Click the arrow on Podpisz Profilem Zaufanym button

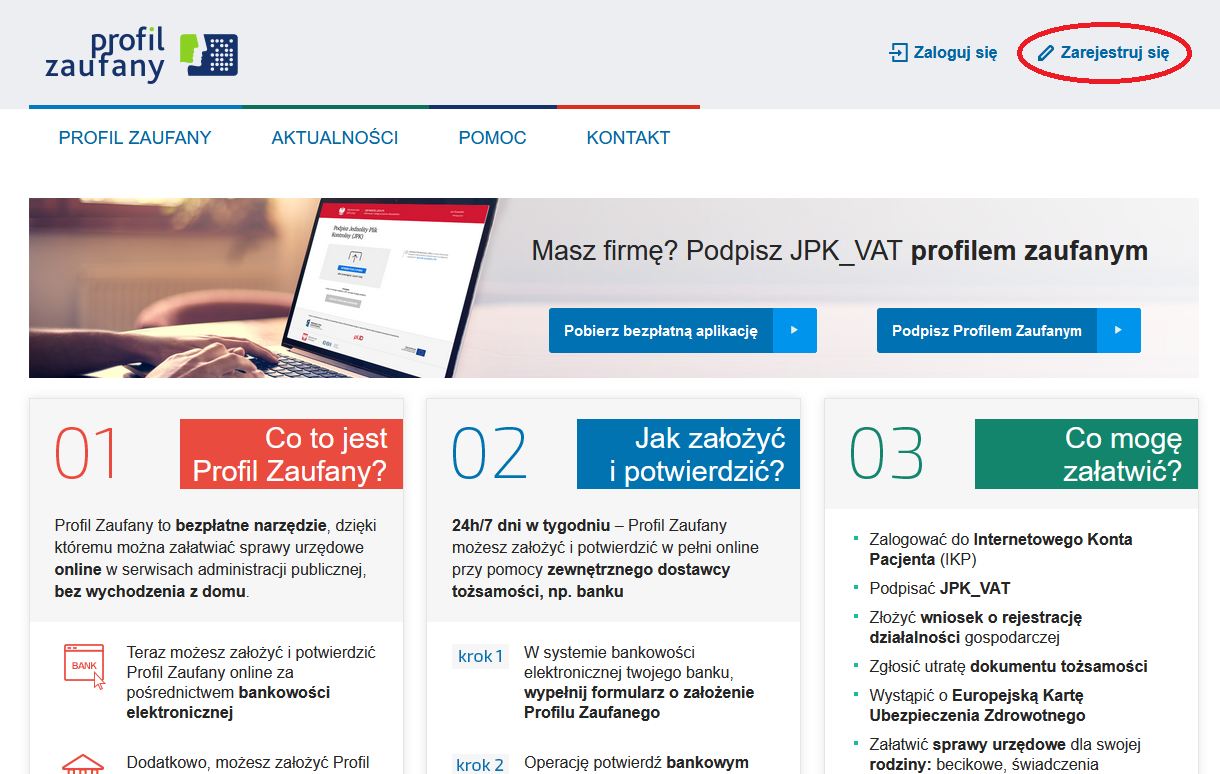pos(1119,330)
